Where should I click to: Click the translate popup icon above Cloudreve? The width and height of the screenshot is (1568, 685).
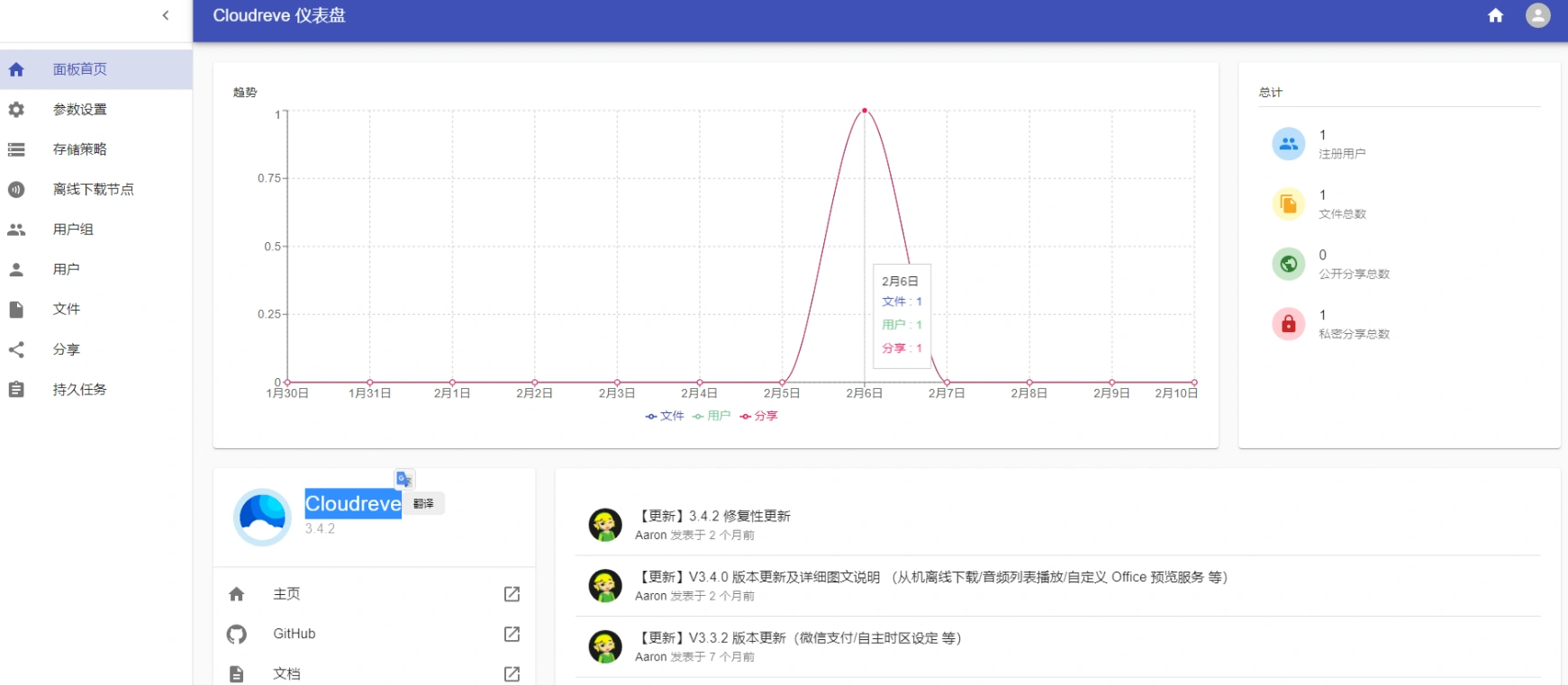pos(404,479)
